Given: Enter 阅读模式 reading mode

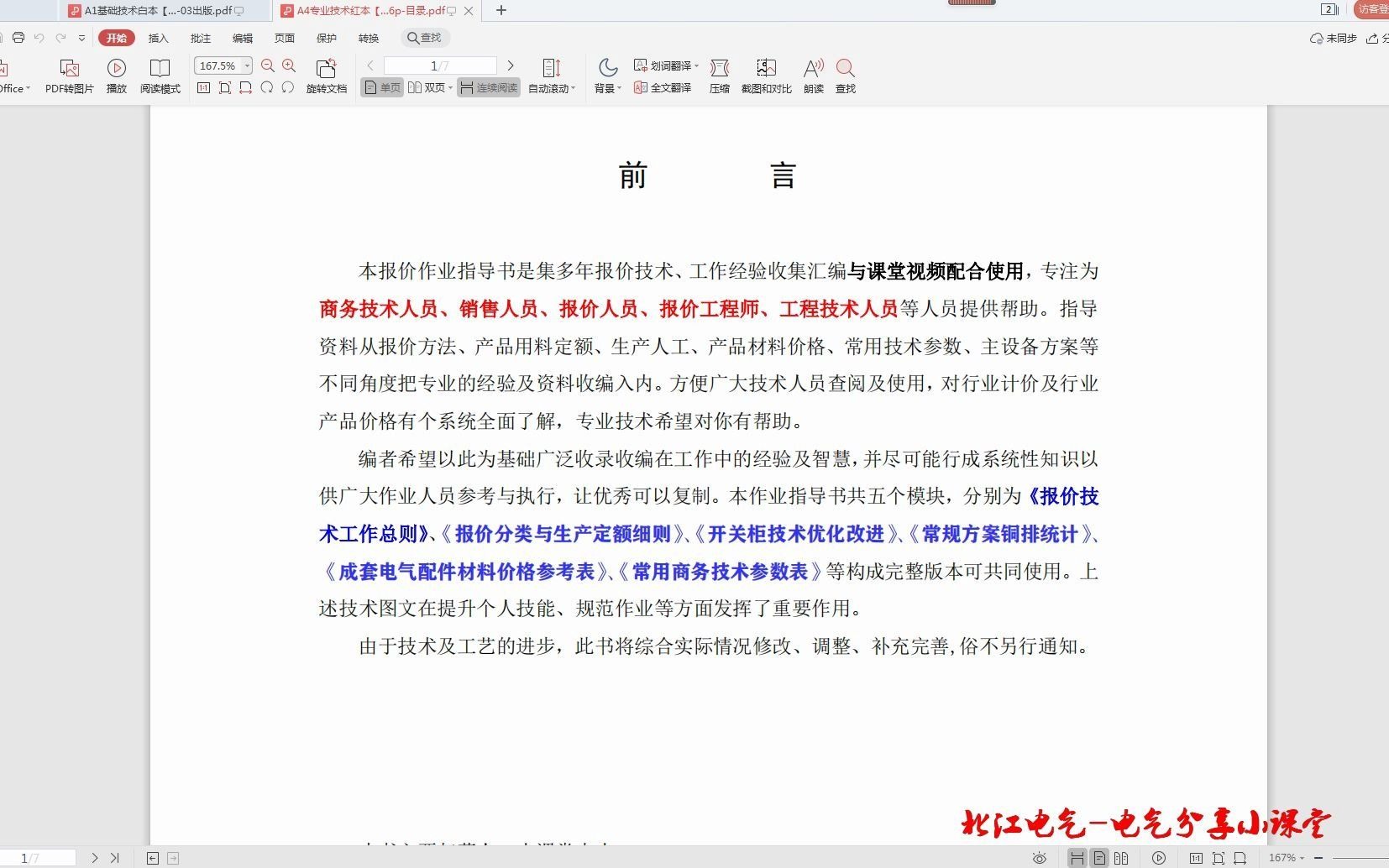Looking at the screenshot, I should coord(160,76).
